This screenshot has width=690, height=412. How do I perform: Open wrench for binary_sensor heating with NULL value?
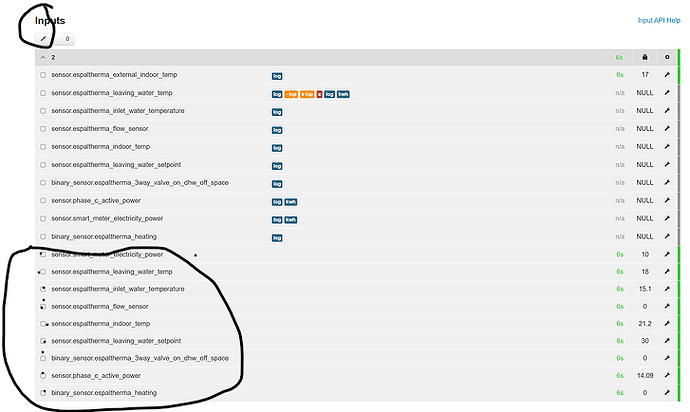point(667,237)
